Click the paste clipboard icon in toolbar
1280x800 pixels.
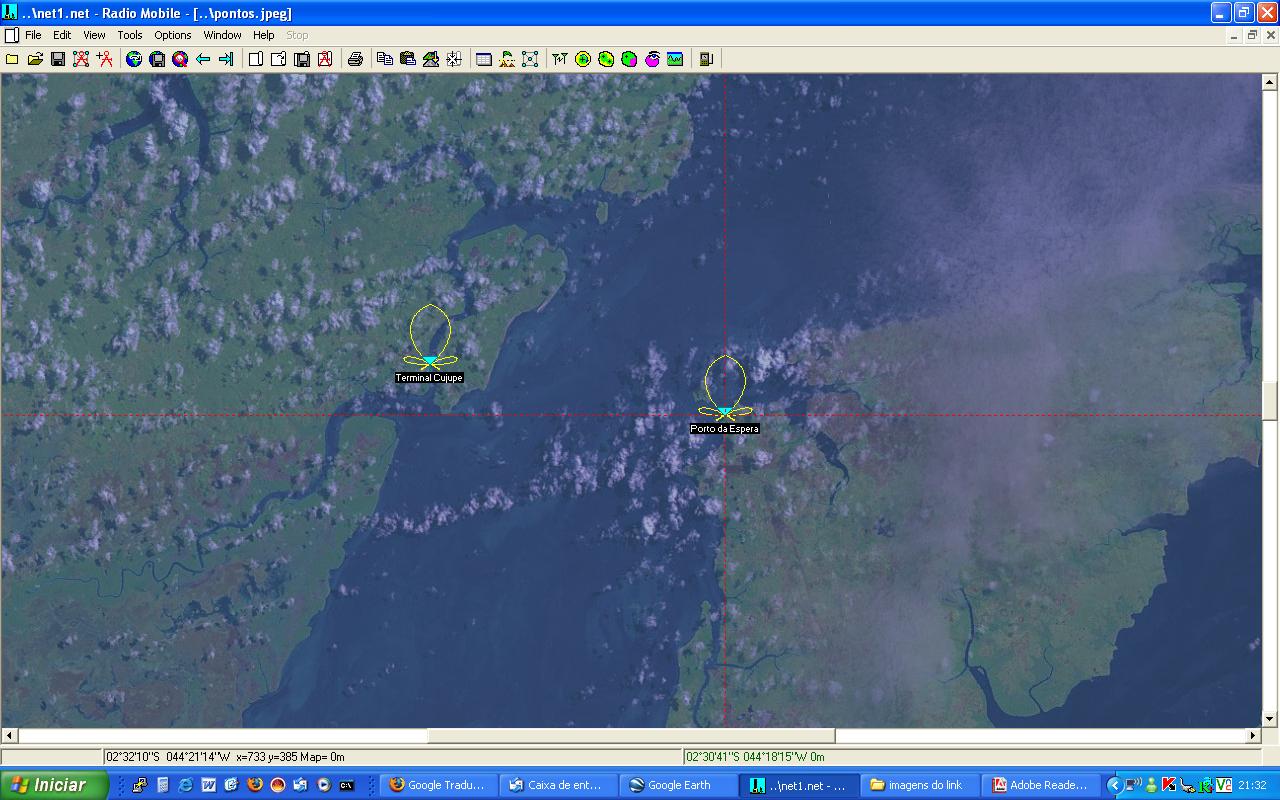pyautogui.click(x=408, y=59)
